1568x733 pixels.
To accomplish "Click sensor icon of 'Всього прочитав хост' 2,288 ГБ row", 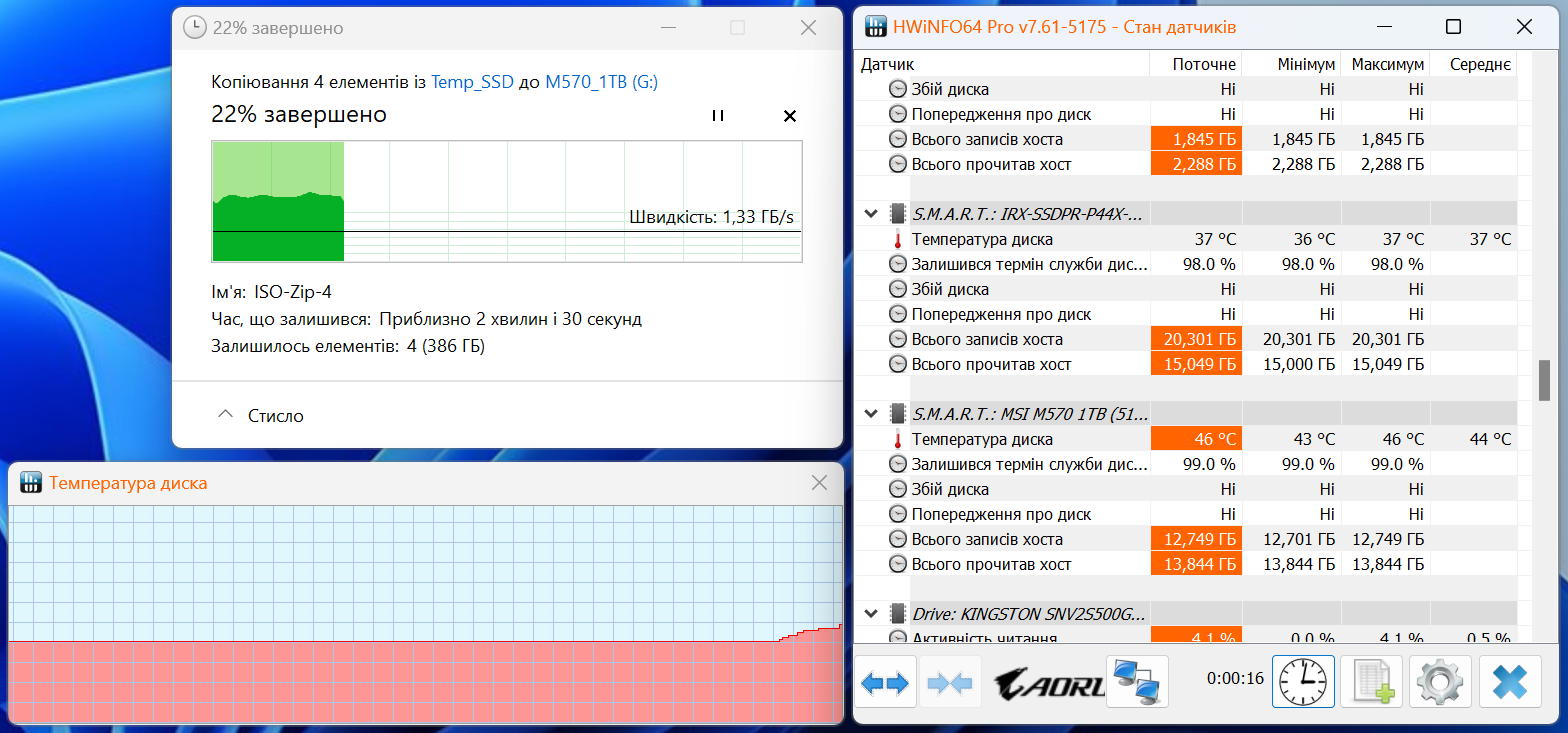I will click(x=898, y=164).
